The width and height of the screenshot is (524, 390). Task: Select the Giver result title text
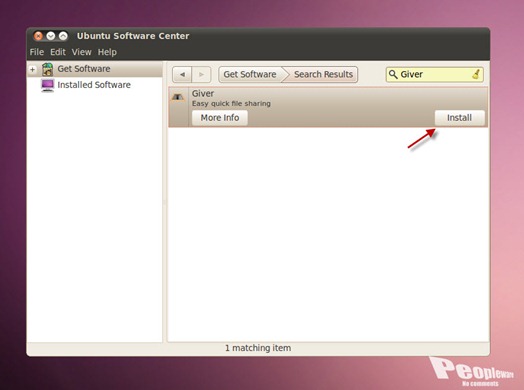[203, 94]
